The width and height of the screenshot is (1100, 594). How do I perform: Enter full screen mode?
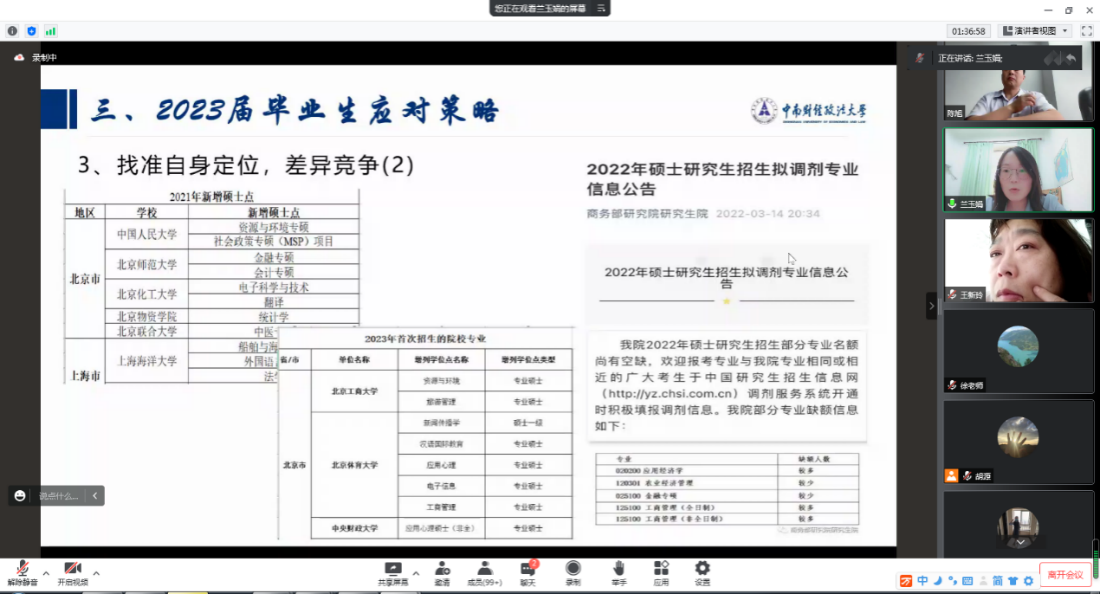[1087, 31]
